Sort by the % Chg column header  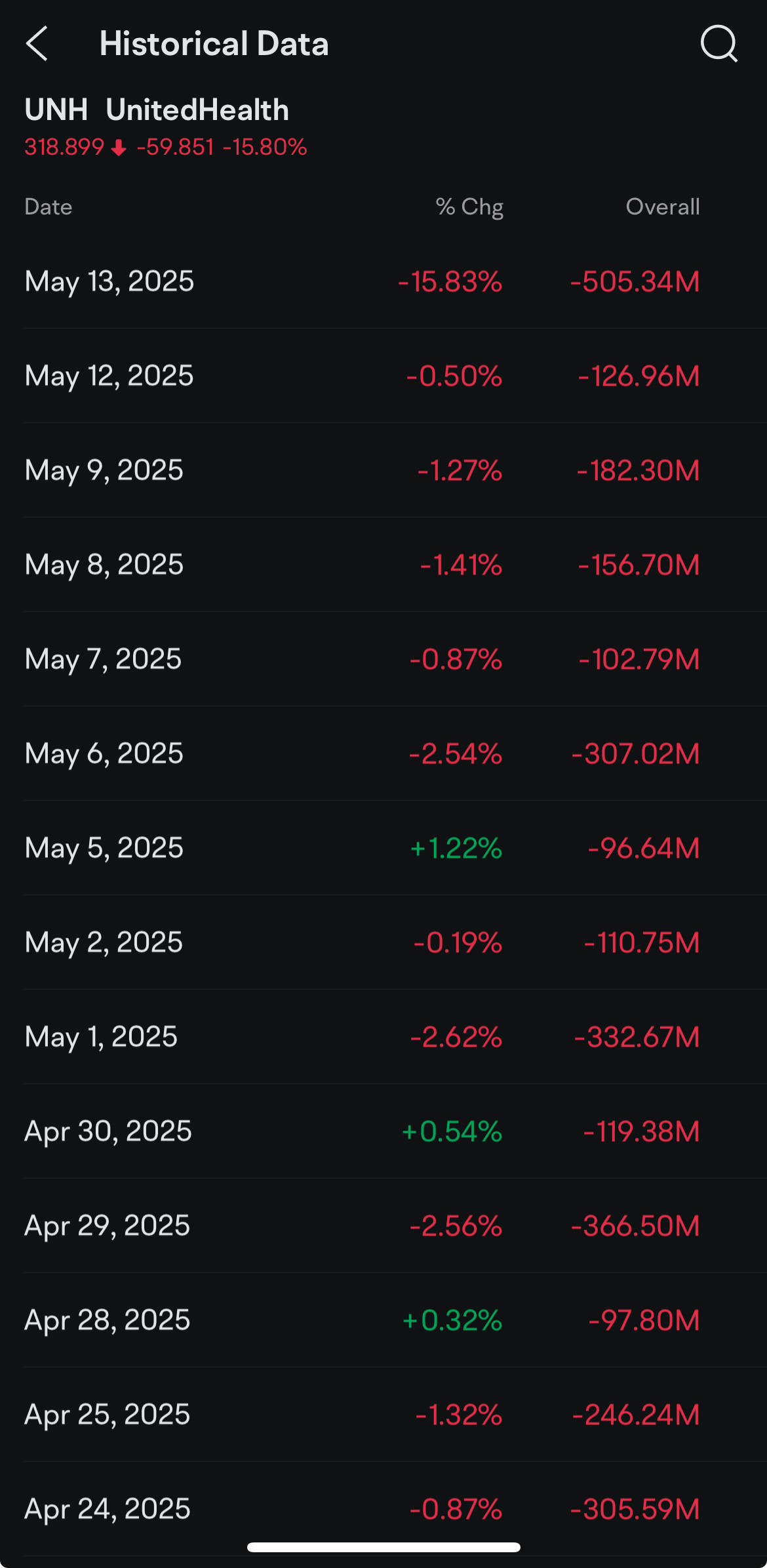point(469,207)
